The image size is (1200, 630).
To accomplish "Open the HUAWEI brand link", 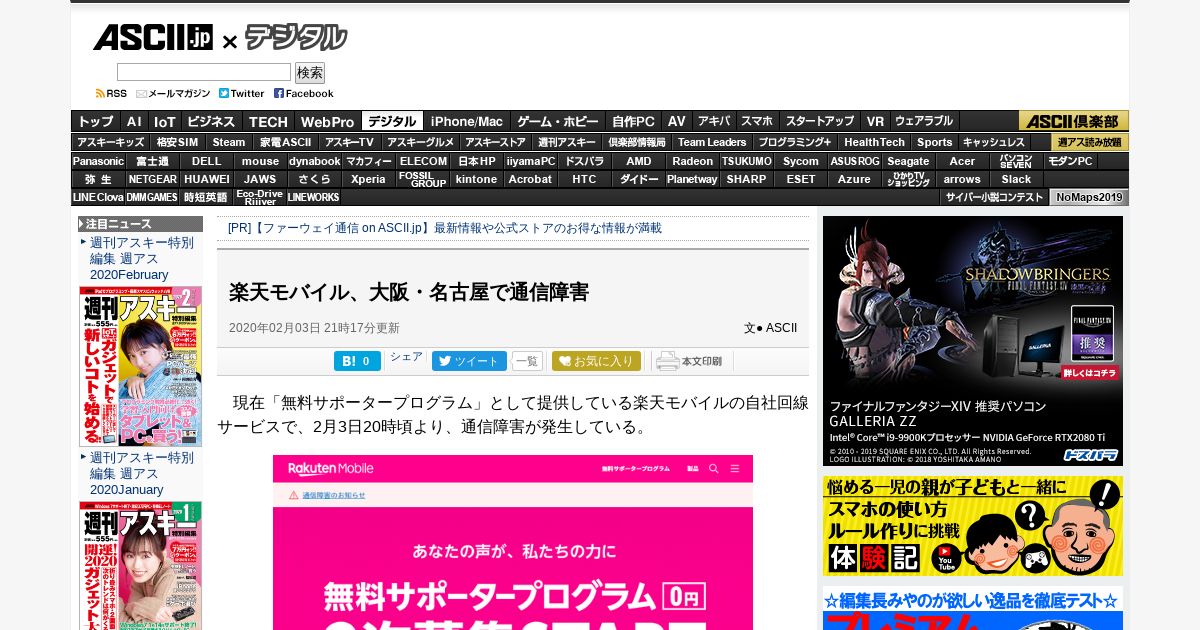I will [x=206, y=179].
